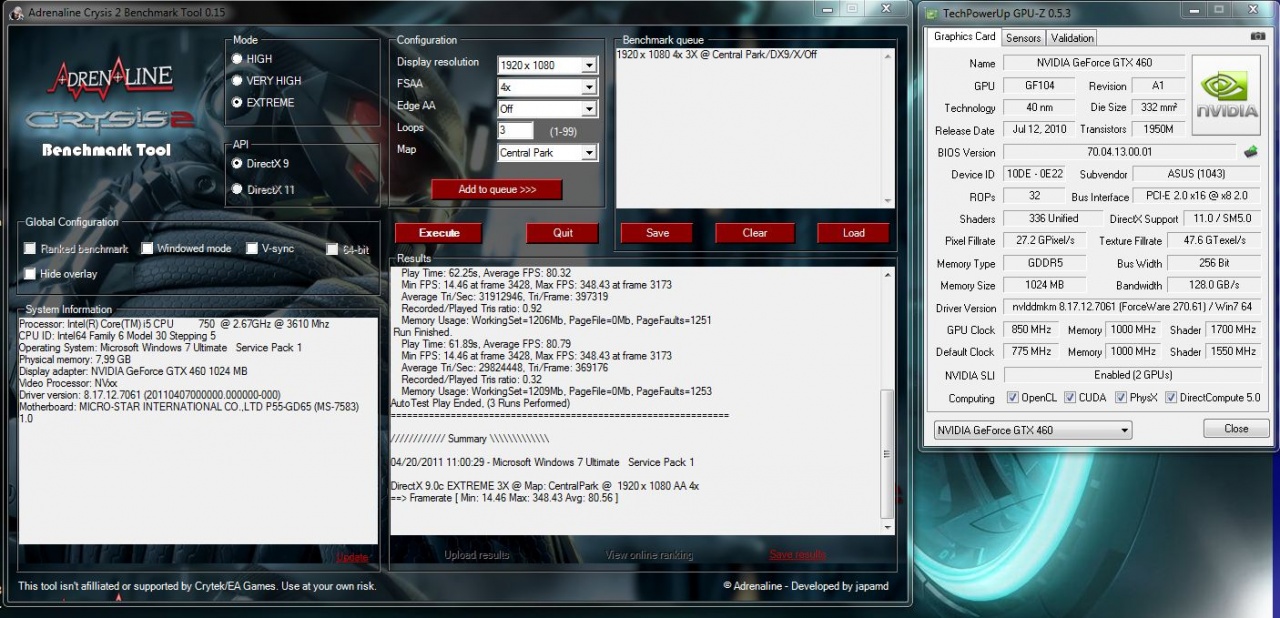This screenshot has height=618, width=1280.
Task: Click BIOS Version field in GPU-Z
Action: pyautogui.click(x=1119, y=152)
